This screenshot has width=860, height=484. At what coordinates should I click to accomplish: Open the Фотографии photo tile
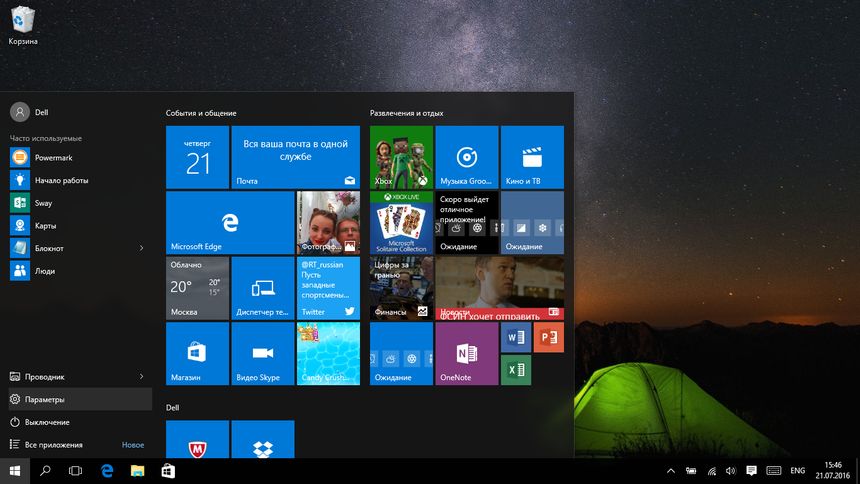(x=328, y=223)
